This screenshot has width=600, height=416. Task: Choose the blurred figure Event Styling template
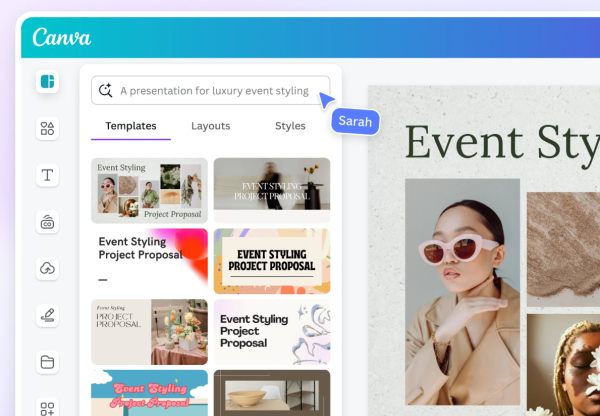pos(272,190)
